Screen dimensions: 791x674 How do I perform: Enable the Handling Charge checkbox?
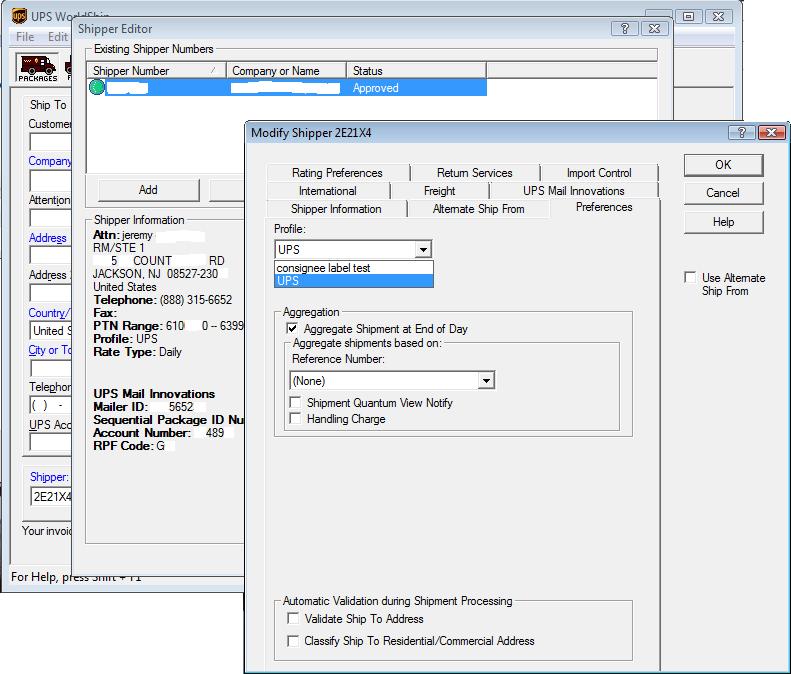[x=295, y=418]
